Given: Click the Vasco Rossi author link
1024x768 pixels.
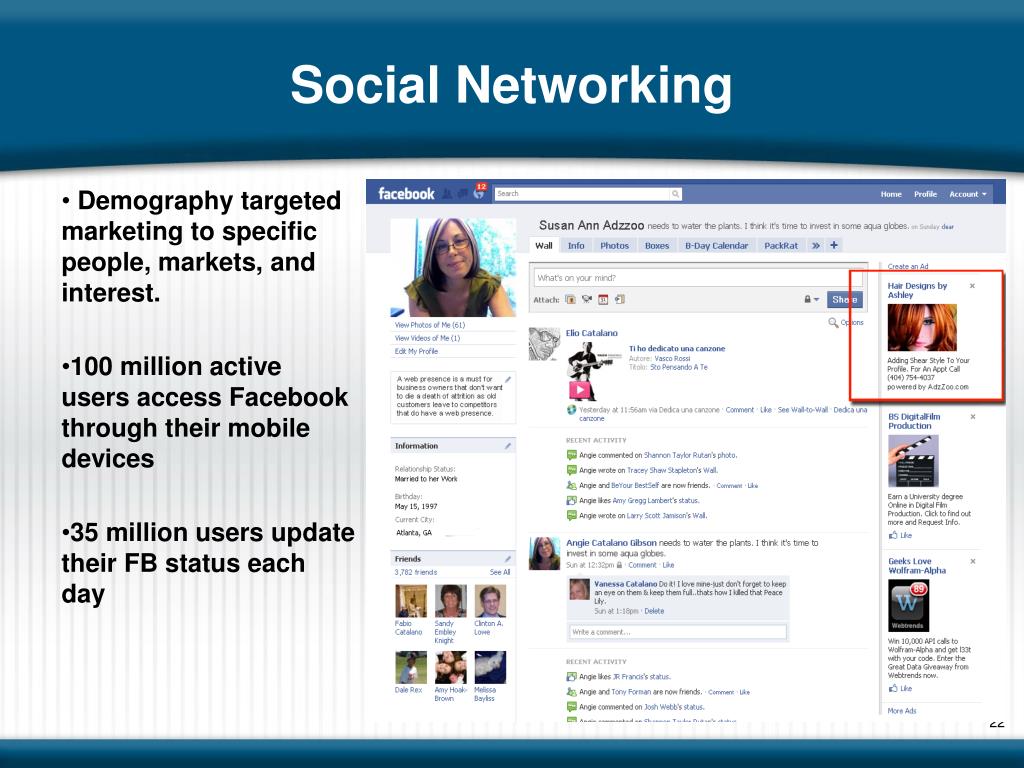Looking at the screenshot, I should coord(672,359).
